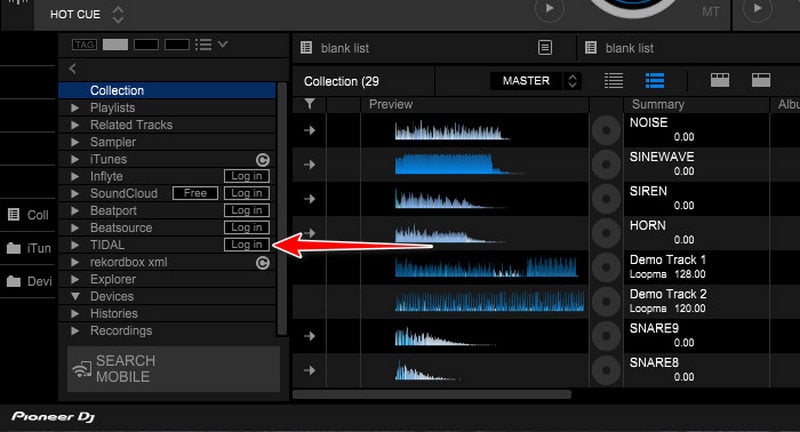Expand the TIDAL node
The width and height of the screenshot is (800, 432).
(x=75, y=245)
